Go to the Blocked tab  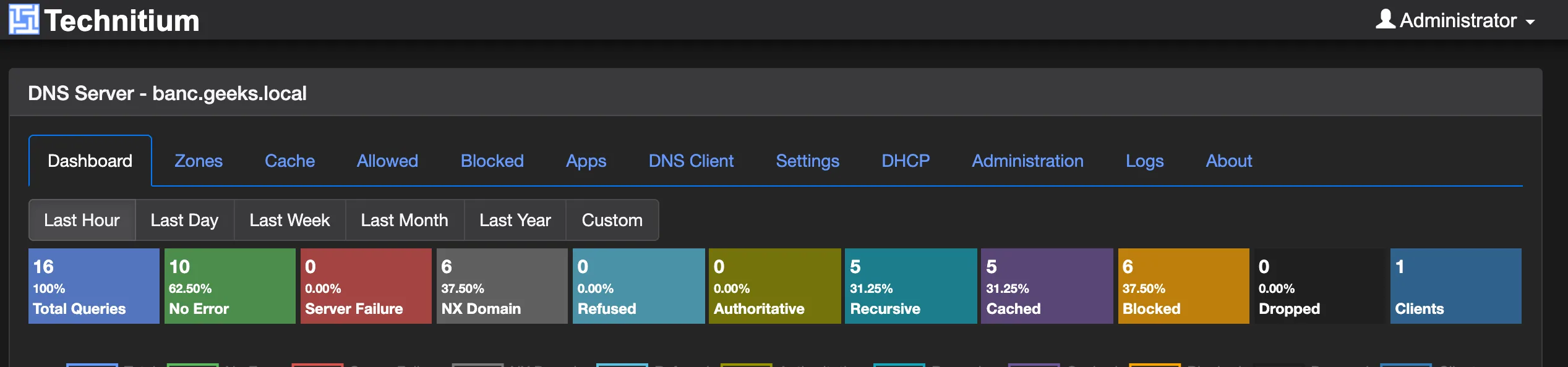[492, 161]
